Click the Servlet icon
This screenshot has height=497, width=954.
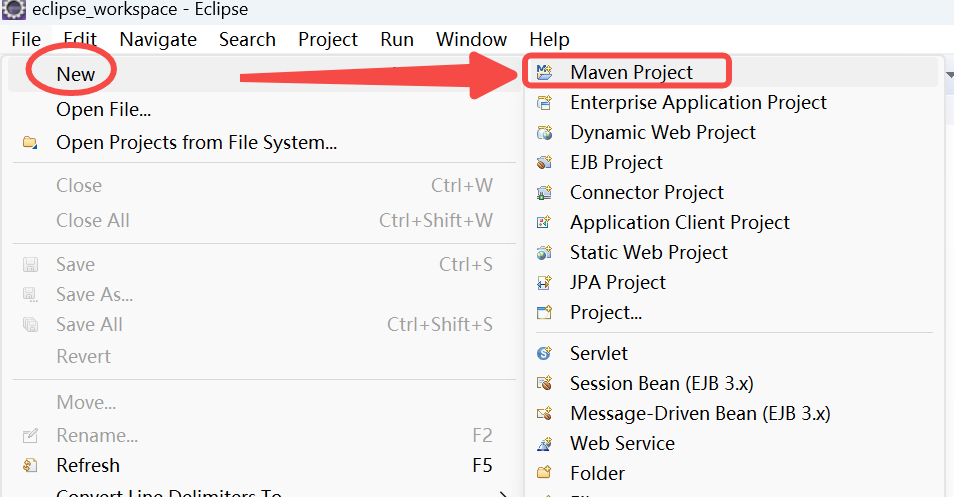click(545, 353)
